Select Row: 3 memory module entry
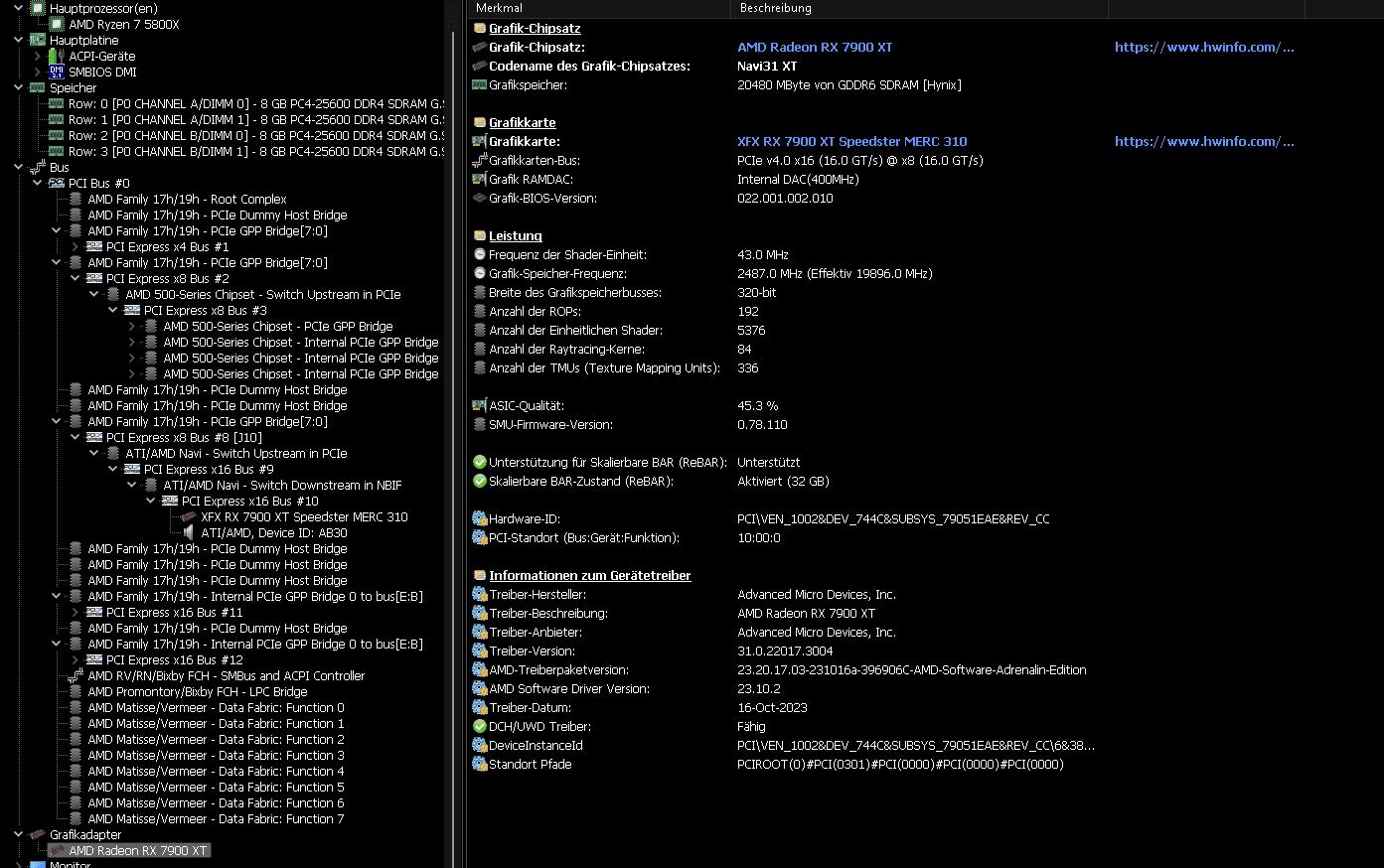1384x868 pixels. point(256,151)
